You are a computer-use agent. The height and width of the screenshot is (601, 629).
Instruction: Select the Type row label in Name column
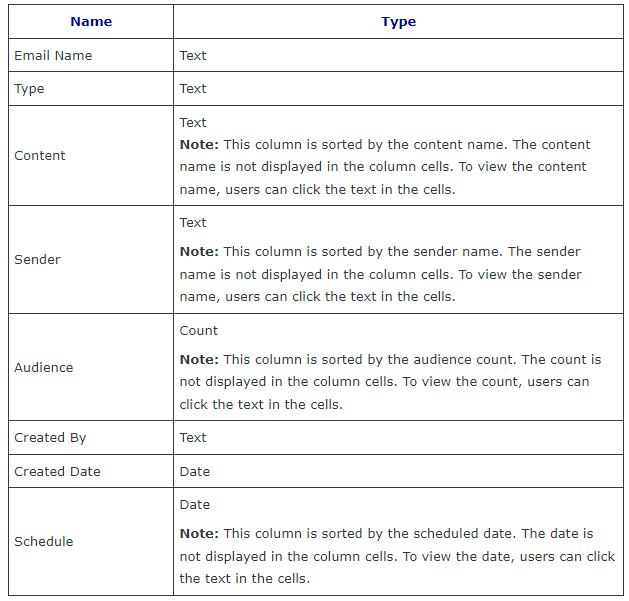coord(29,89)
